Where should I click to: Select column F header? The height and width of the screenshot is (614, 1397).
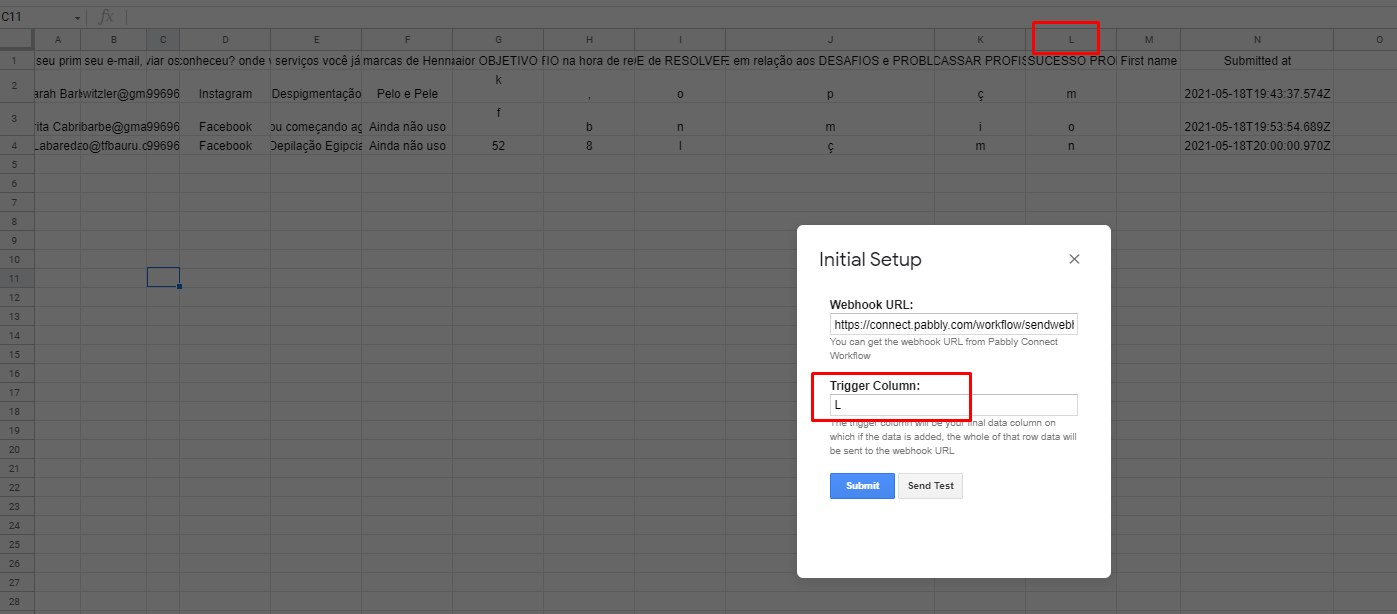coord(407,39)
